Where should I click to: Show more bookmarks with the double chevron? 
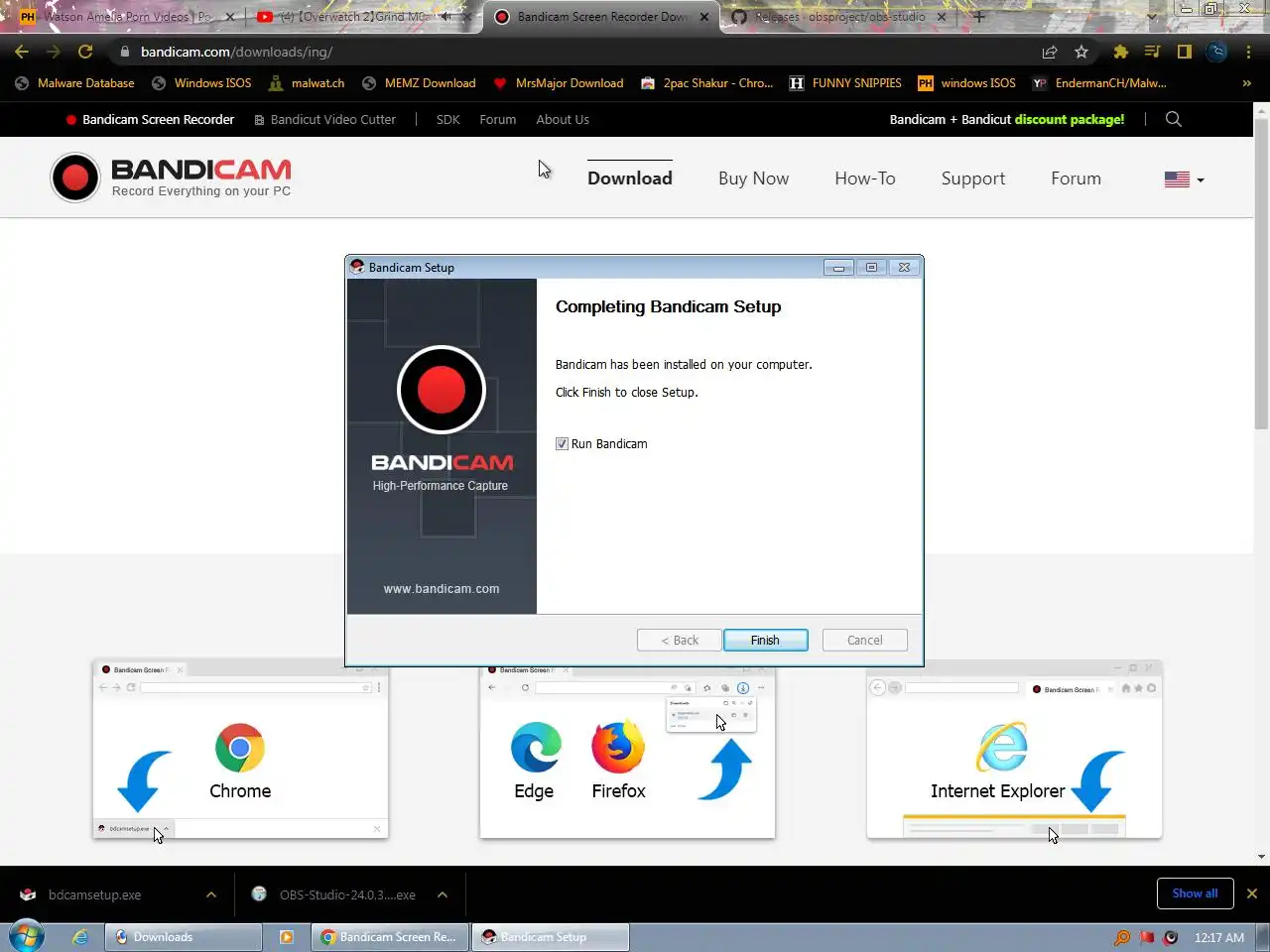(x=1247, y=83)
